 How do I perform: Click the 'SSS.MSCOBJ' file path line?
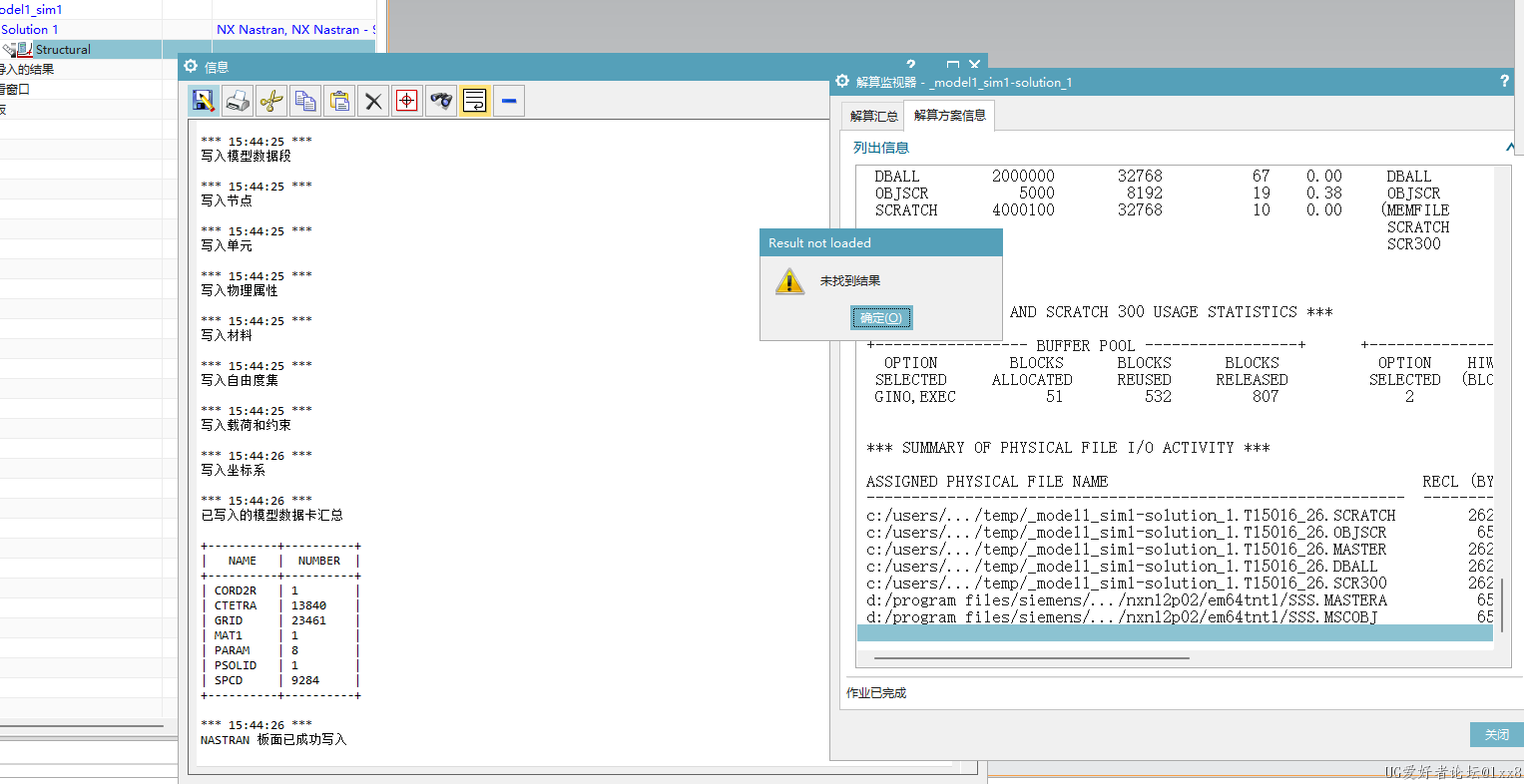(x=1122, y=617)
